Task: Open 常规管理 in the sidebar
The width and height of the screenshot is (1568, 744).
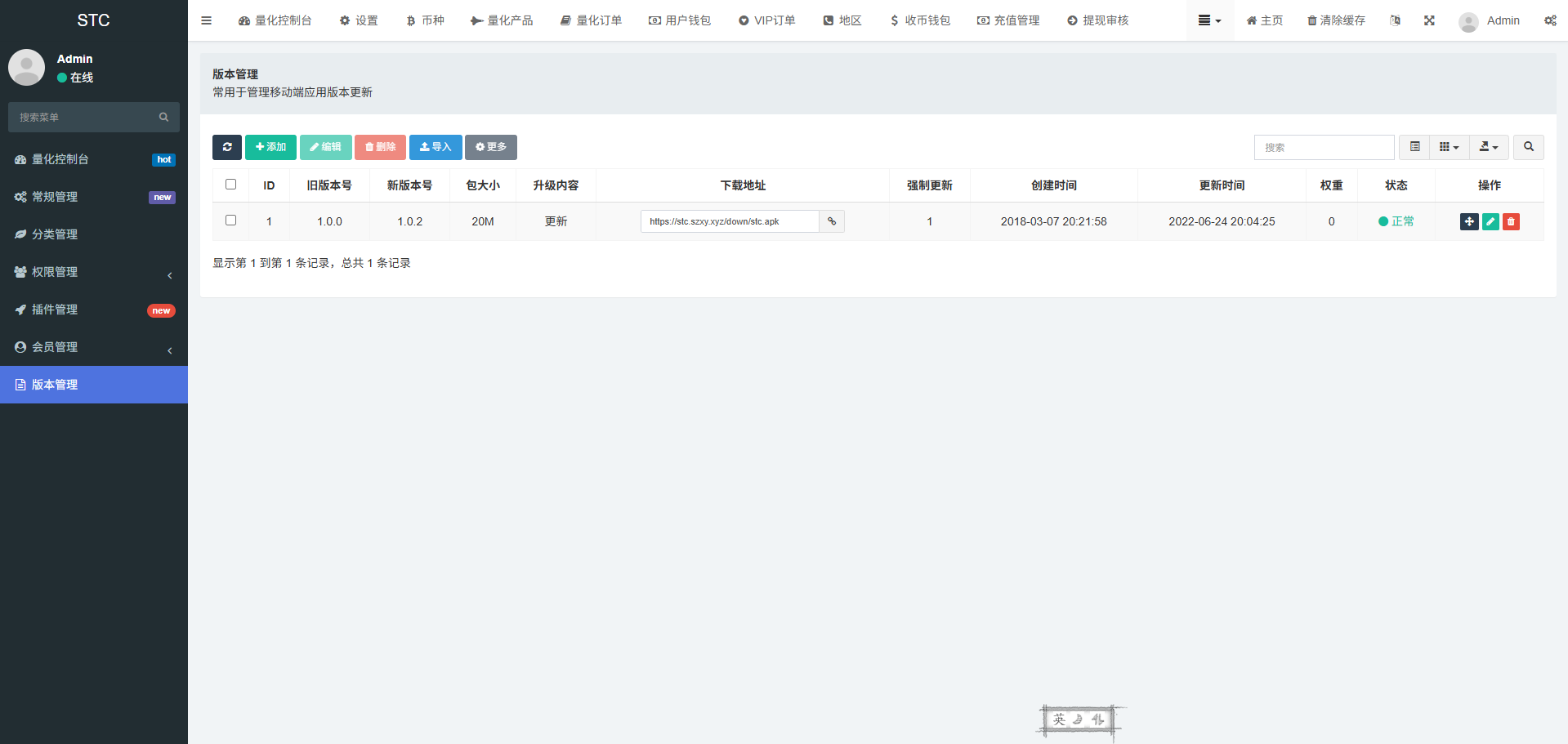Action: [94, 197]
